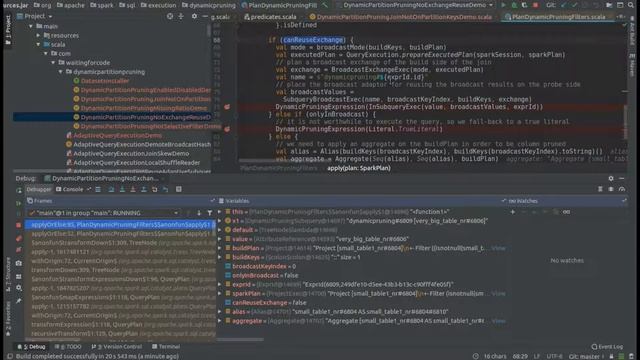Click the Force Step Into debug icon
Image resolution: width=640 pixels, height=360 pixels.
coord(133,189)
